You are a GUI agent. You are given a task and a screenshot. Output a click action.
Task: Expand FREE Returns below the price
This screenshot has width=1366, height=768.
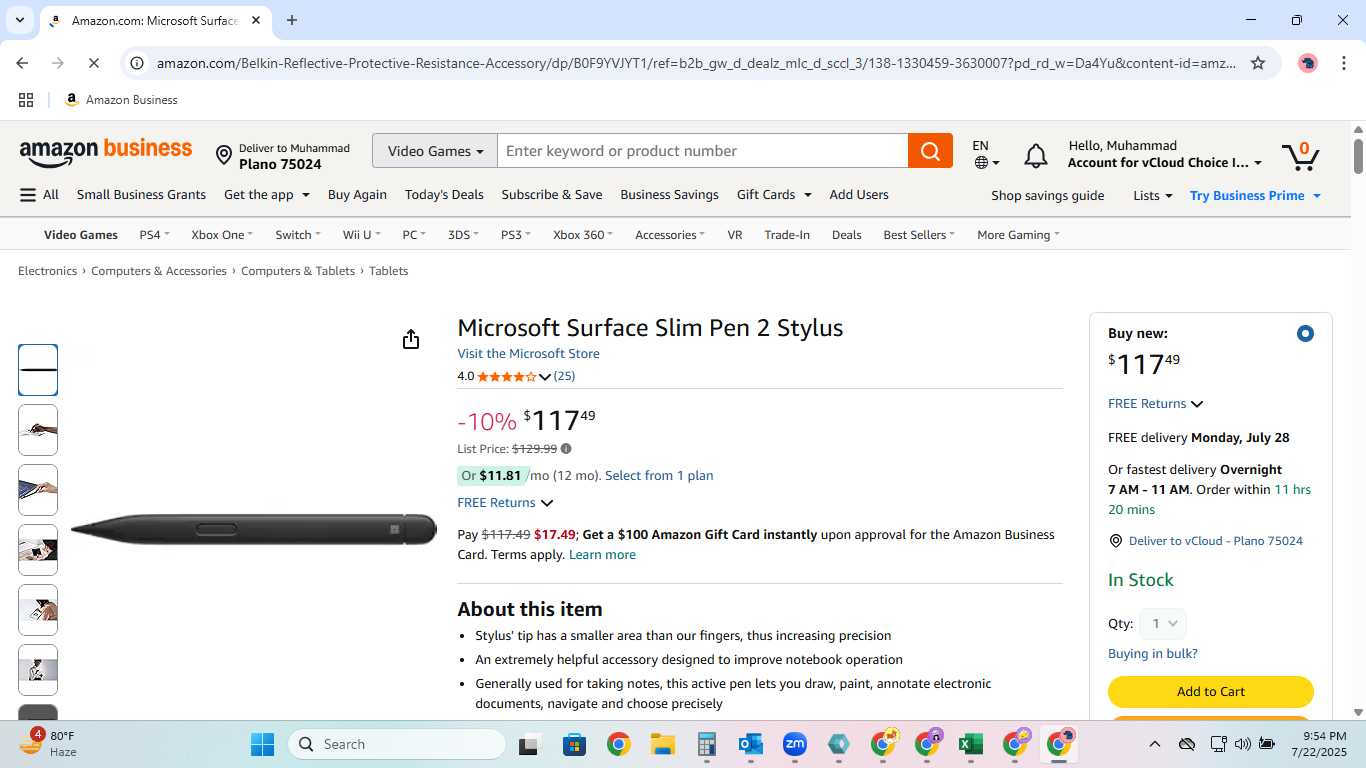[x=505, y=503]
